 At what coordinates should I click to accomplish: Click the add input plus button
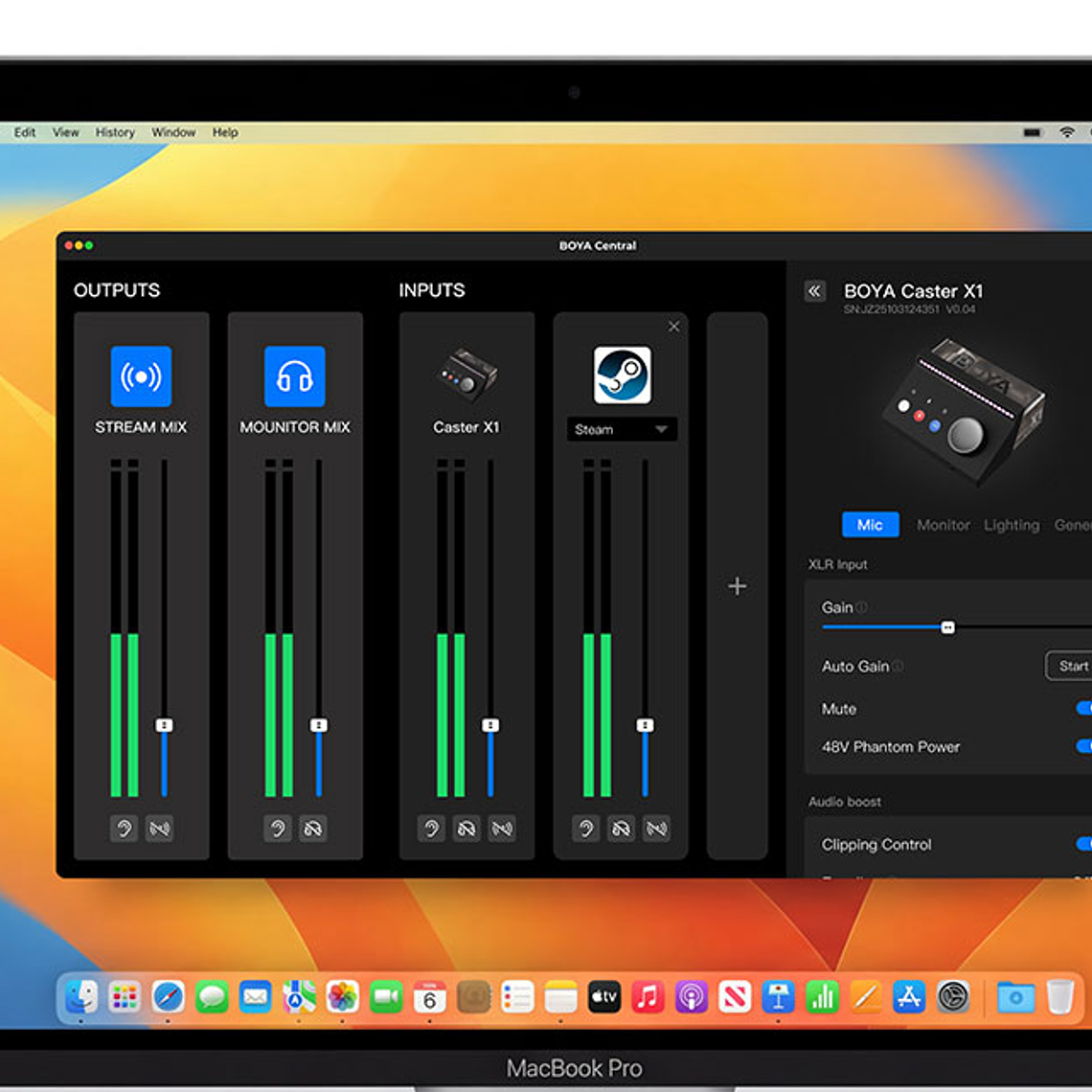pyautogui.click(x=737, y=585)
